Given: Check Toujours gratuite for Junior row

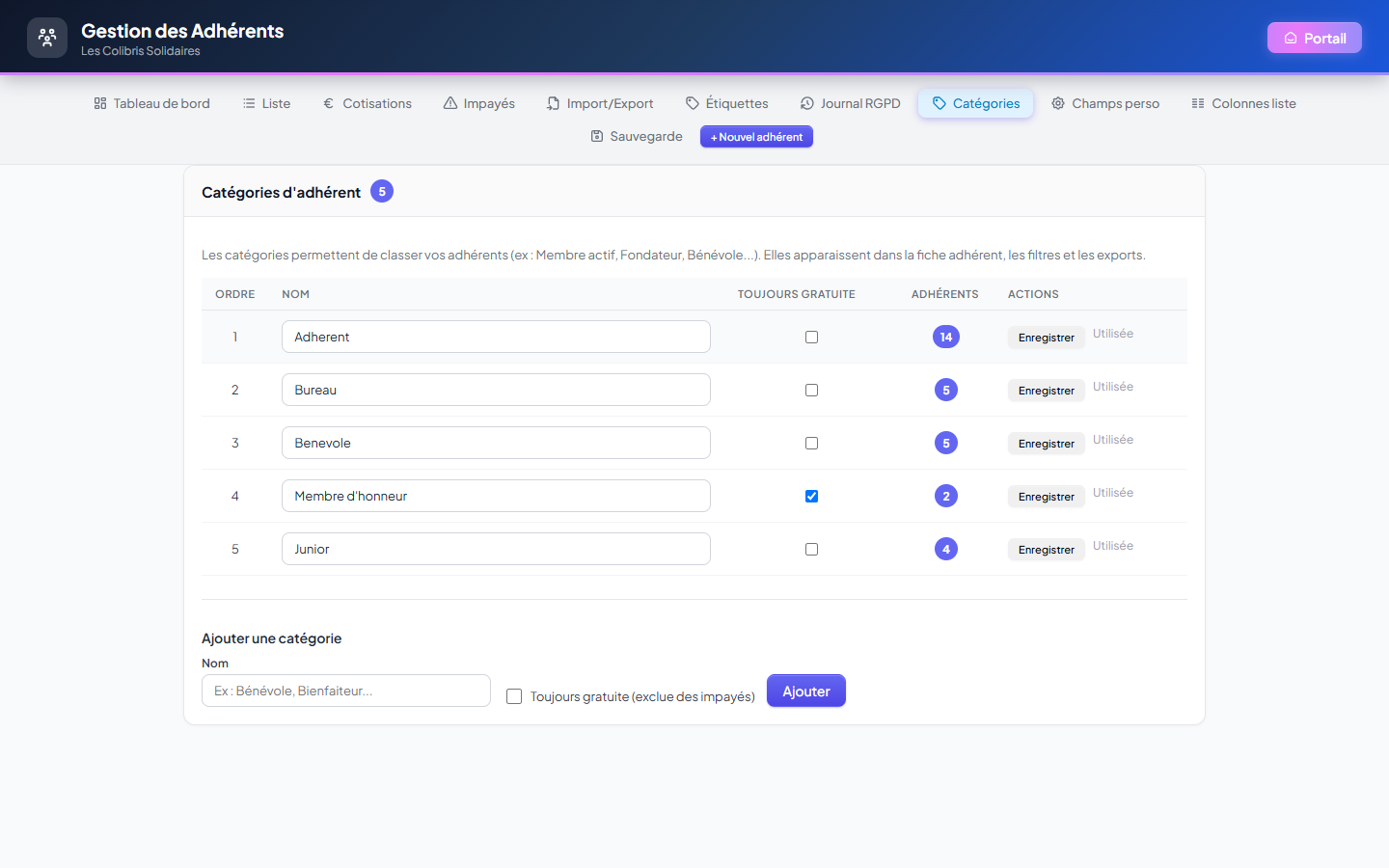Looking at the screenshot, I should click(x=811, y=549).
